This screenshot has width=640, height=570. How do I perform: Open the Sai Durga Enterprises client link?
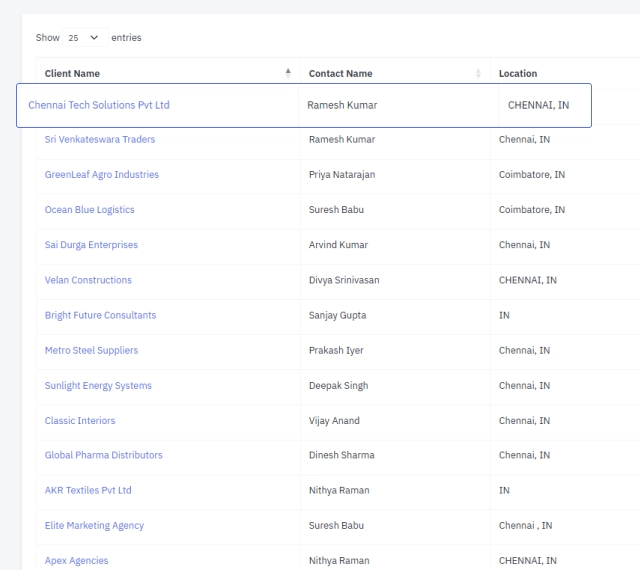click(x=91, y=245)
